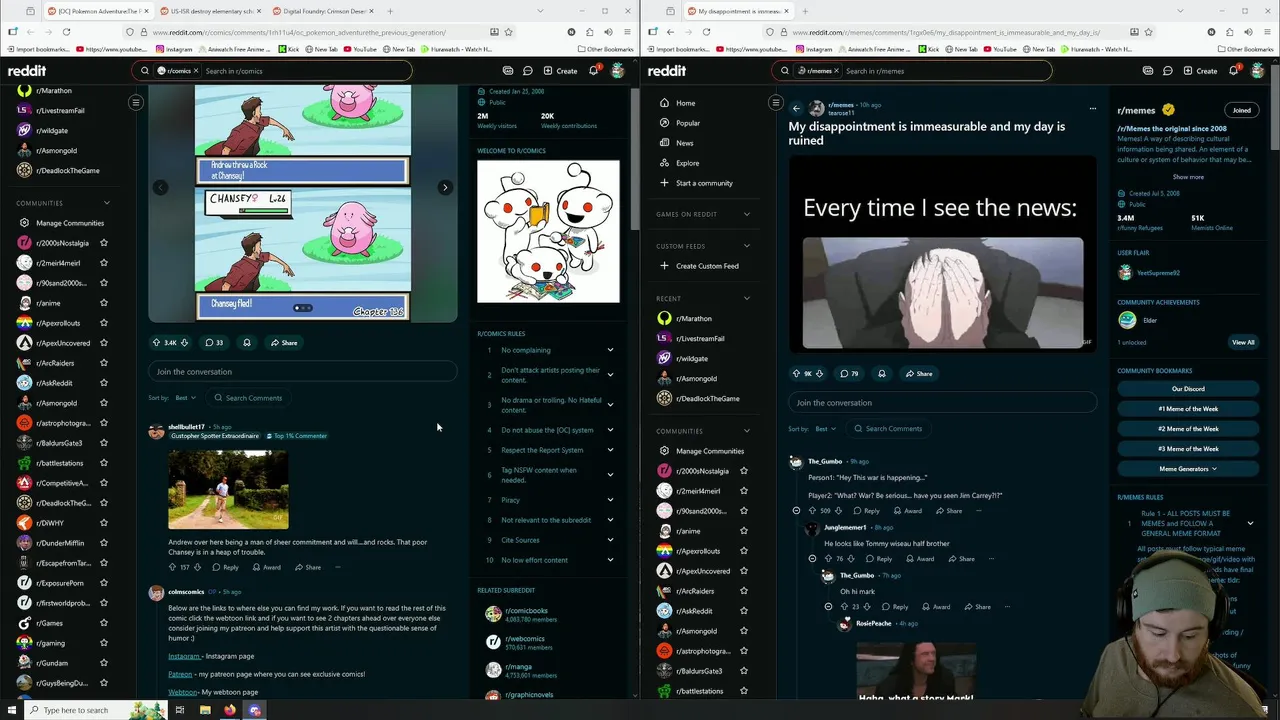Collapse the Recent section in the right window
This screenshot has height=720, width=1280.
pyautogui.click(x=746, y=298)
